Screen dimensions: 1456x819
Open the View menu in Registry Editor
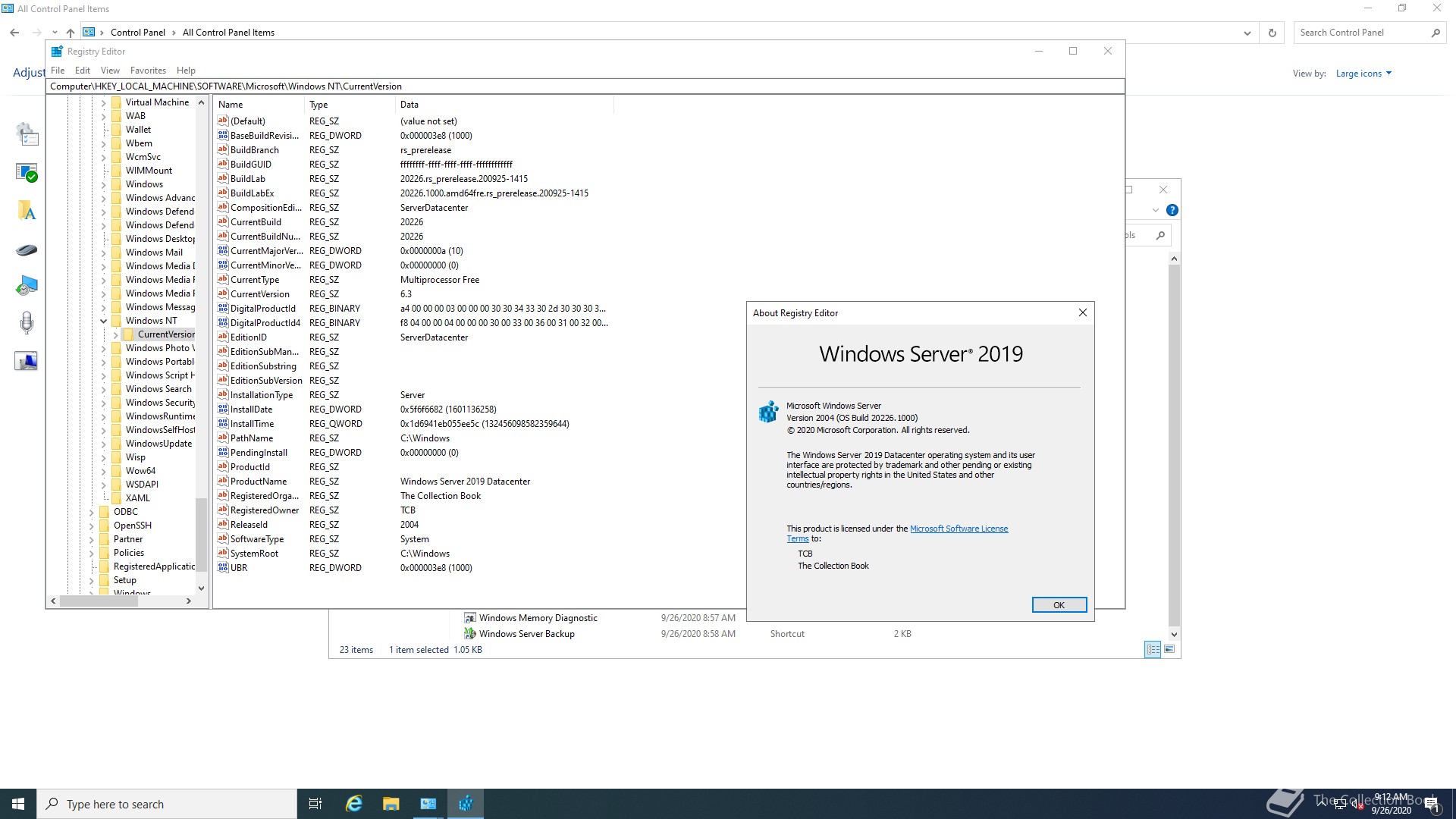(x=110, y=71)
